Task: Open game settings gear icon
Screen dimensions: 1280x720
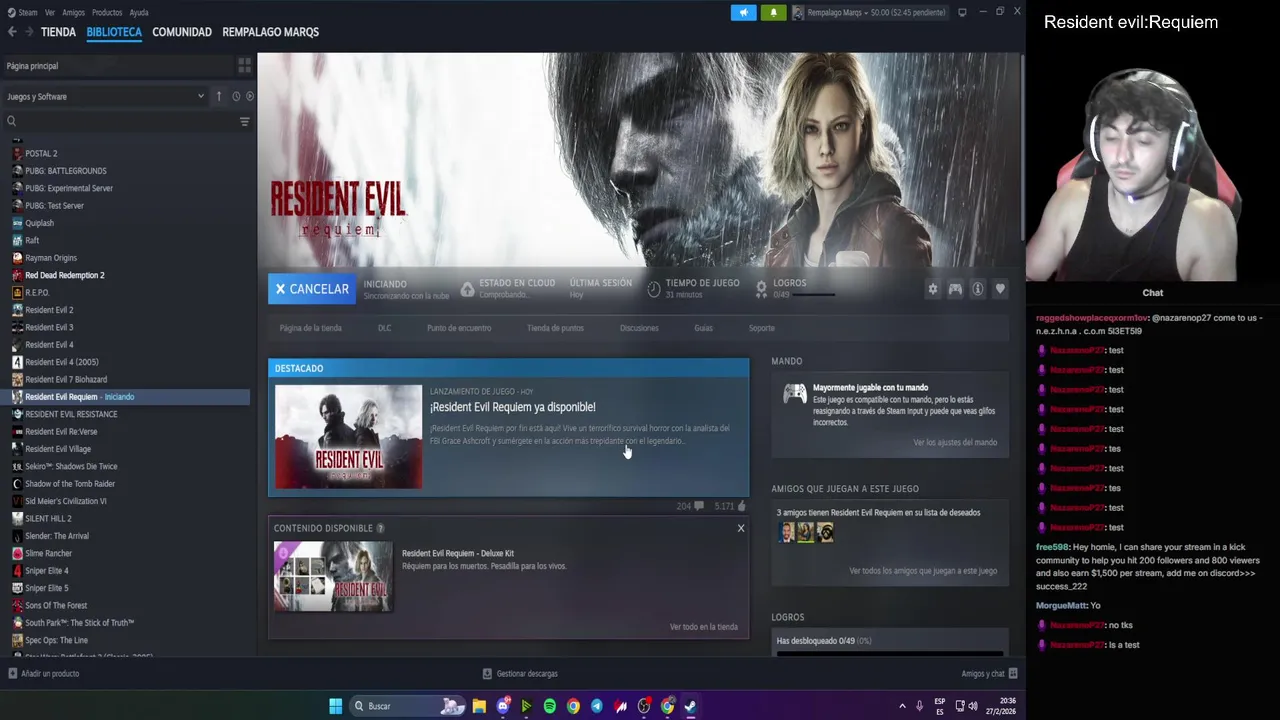Action: [x=933, y=289]
